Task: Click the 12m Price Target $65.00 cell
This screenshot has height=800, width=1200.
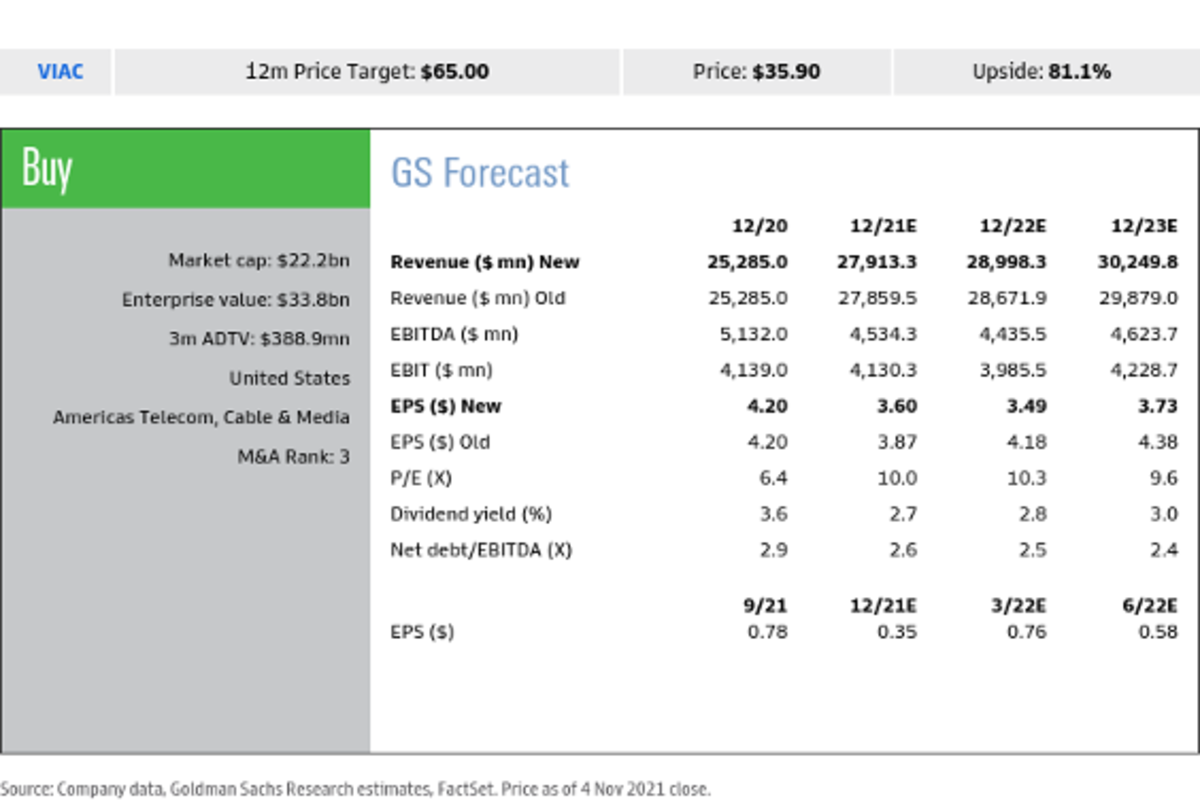Action: pos(367,72)
